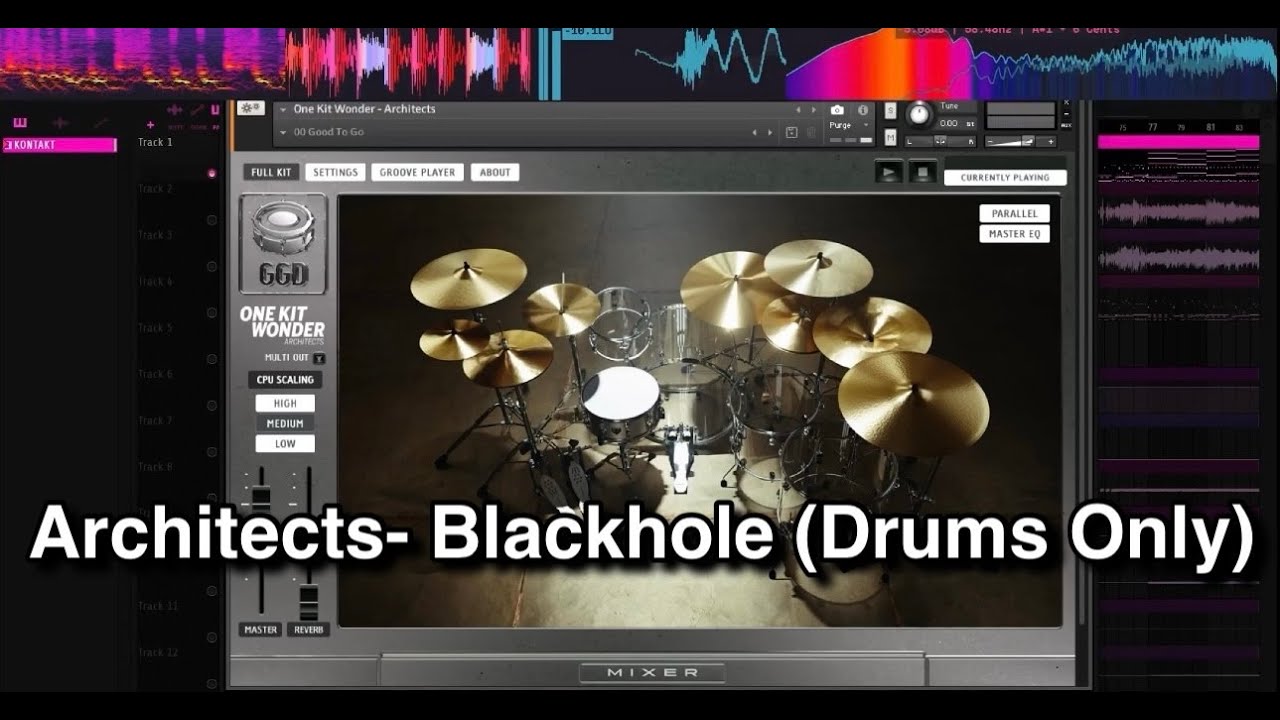This screenshot has width=1280, height=720.
Task: Click the pink clip in the arrangement timeline
Action: click(1178, 142)
